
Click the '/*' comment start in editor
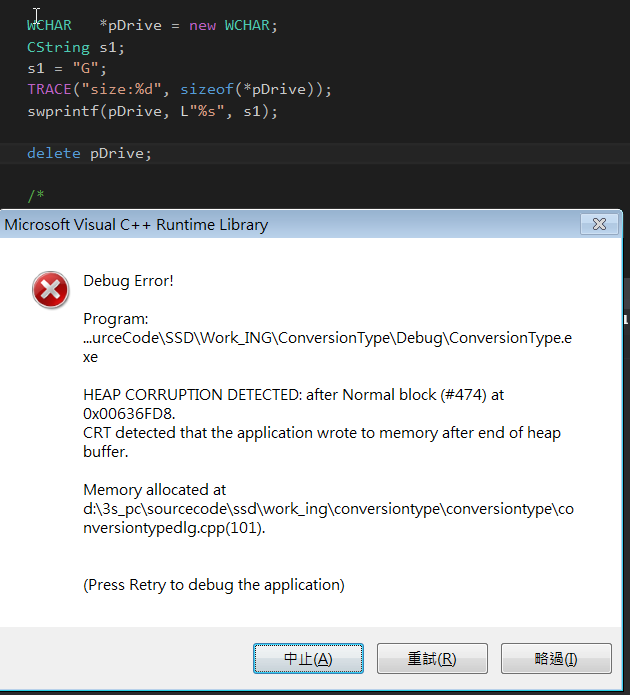pyautogui.click(x=35, y=195)
